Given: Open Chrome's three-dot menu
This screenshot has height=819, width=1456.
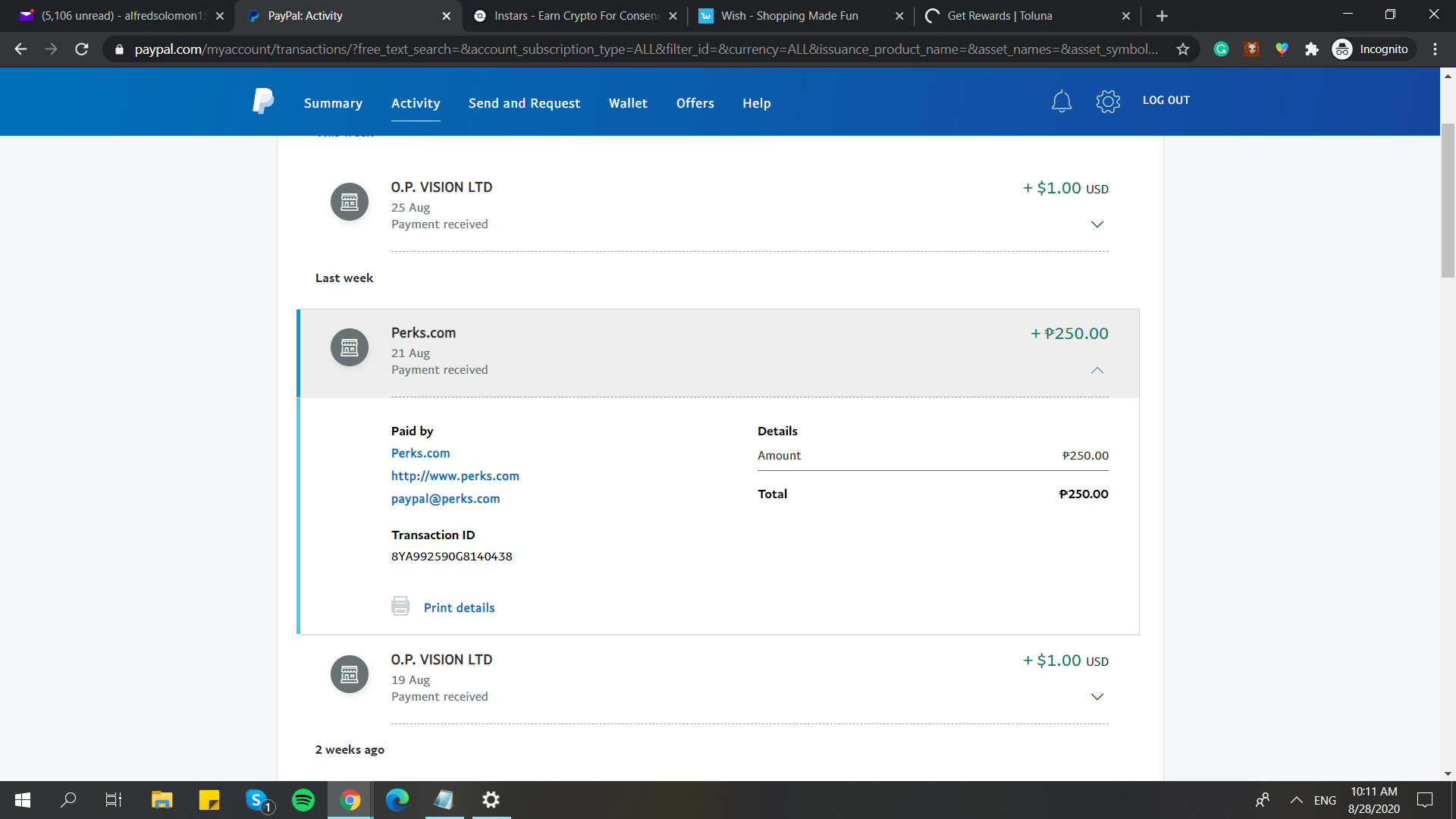Looking at the screenshot, I should click(x=1435, y=49).
